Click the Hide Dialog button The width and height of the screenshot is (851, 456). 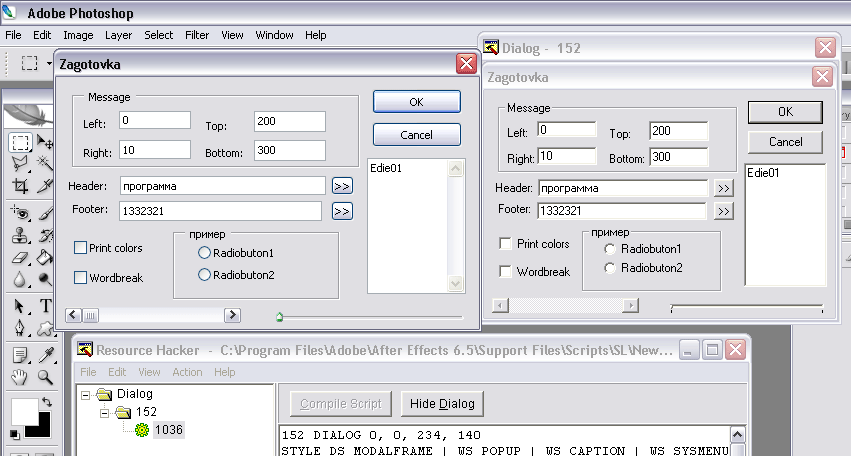(442, 403)
